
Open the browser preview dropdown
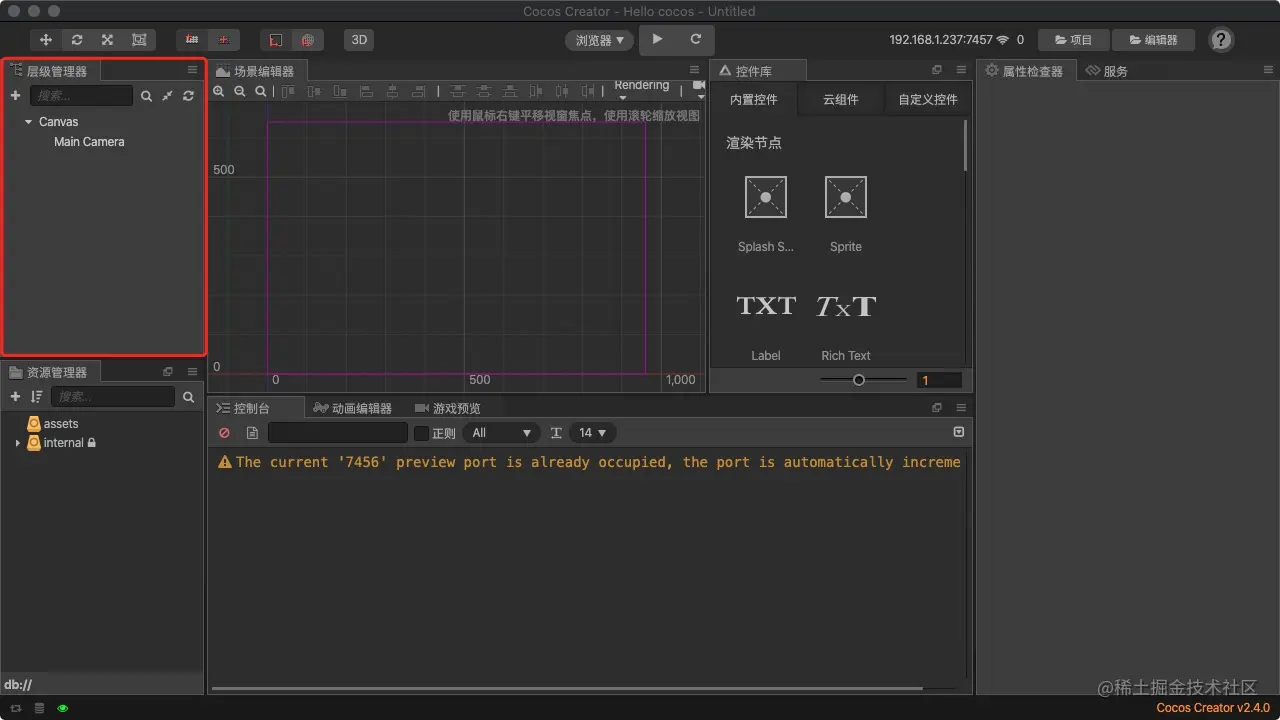pos(600,40)
